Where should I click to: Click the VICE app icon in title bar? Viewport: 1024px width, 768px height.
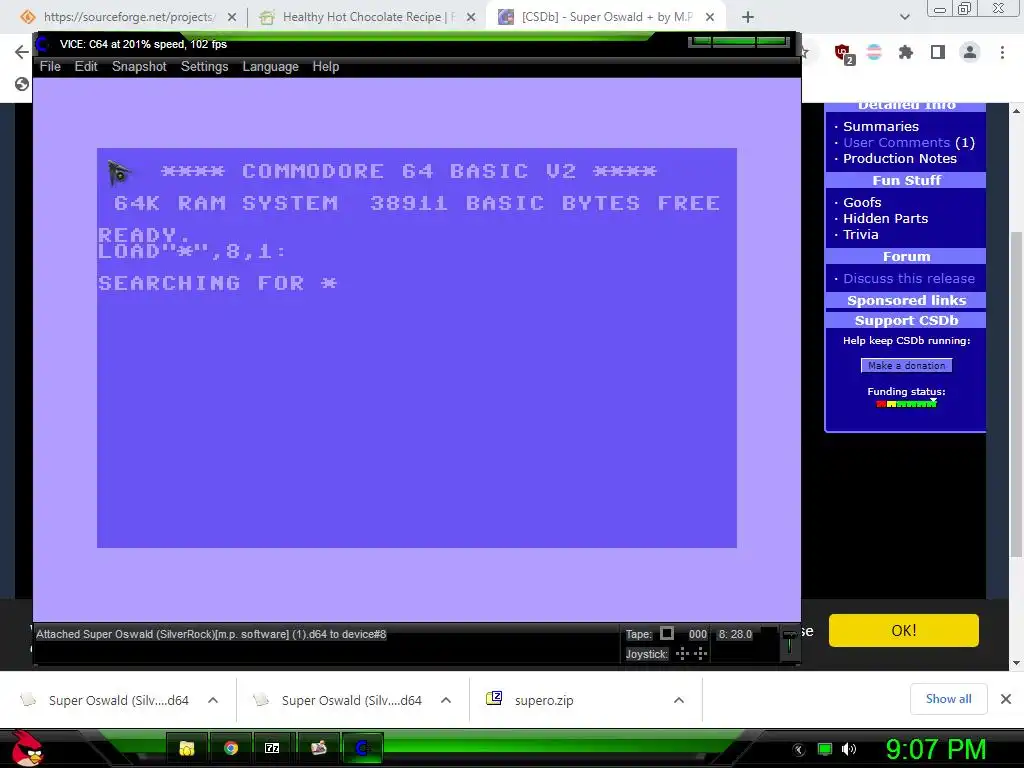(x=43, y=44)
